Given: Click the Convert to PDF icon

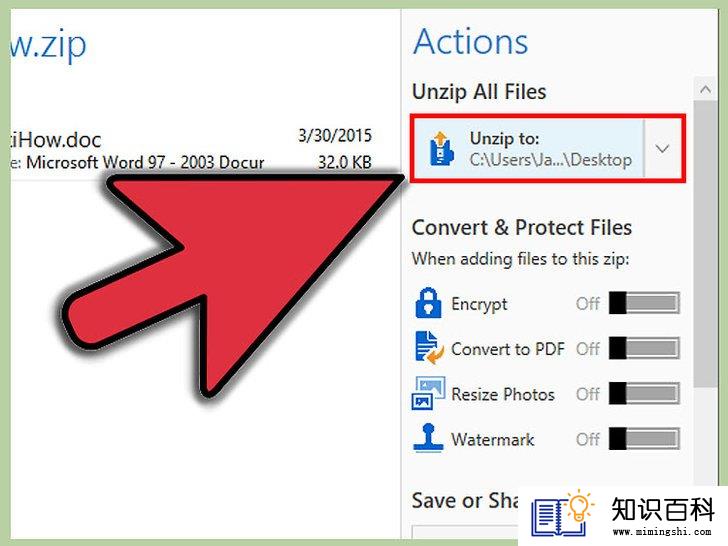Looking at the screenshot, I should point(427,348).
